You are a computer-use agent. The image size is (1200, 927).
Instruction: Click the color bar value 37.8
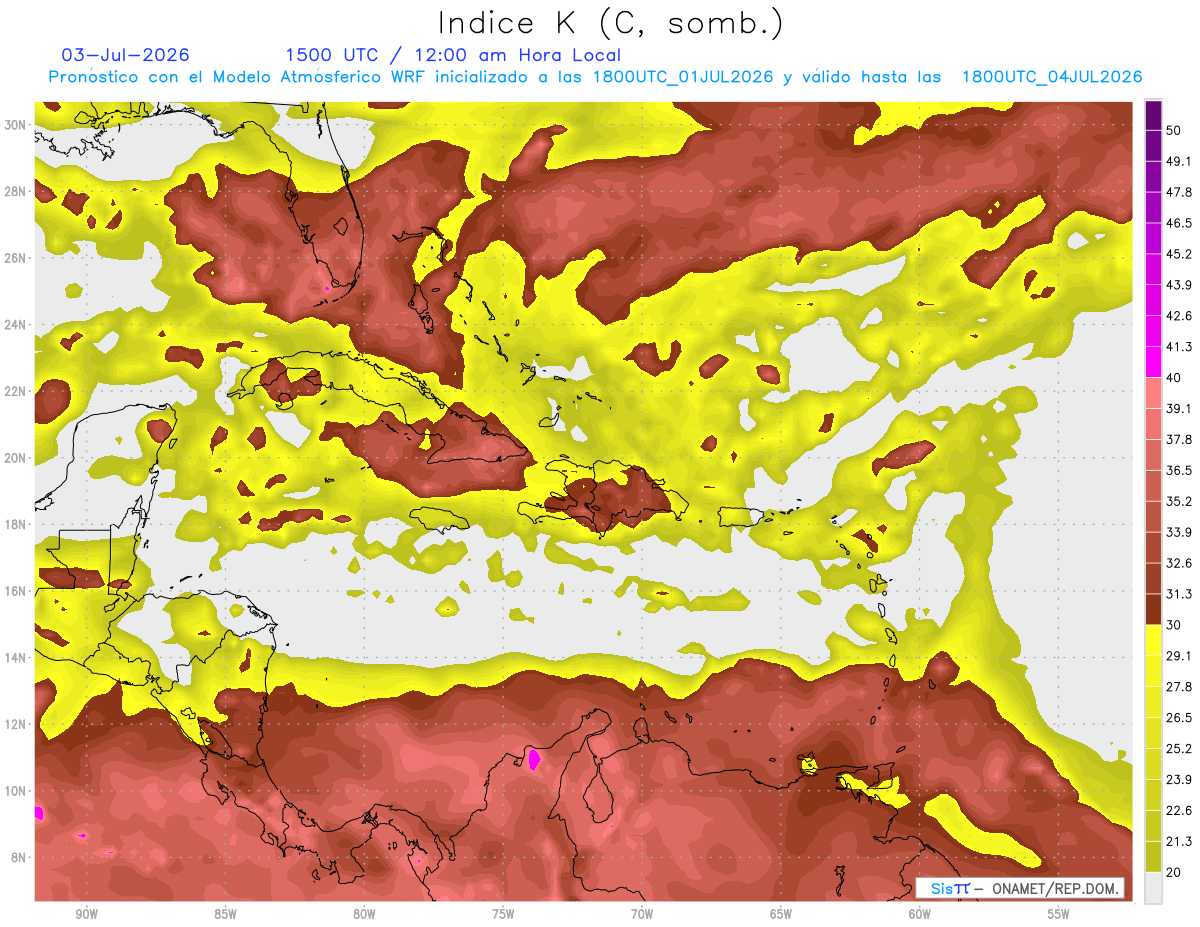(x=1179, y=439)
